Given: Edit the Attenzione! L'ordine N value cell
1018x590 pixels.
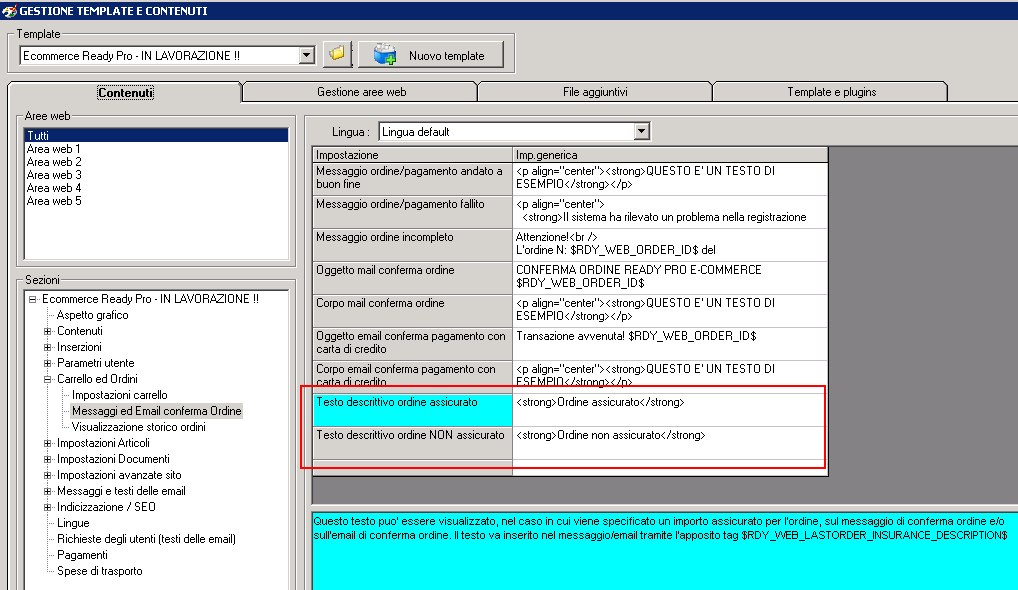Looking at the screenshot, I should 670,244.
